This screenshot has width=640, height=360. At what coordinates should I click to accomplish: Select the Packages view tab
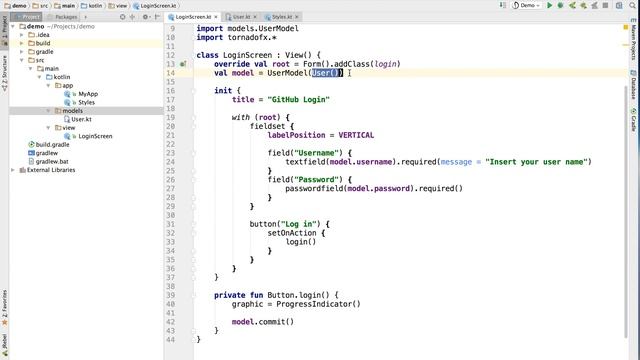pos(62,17)
